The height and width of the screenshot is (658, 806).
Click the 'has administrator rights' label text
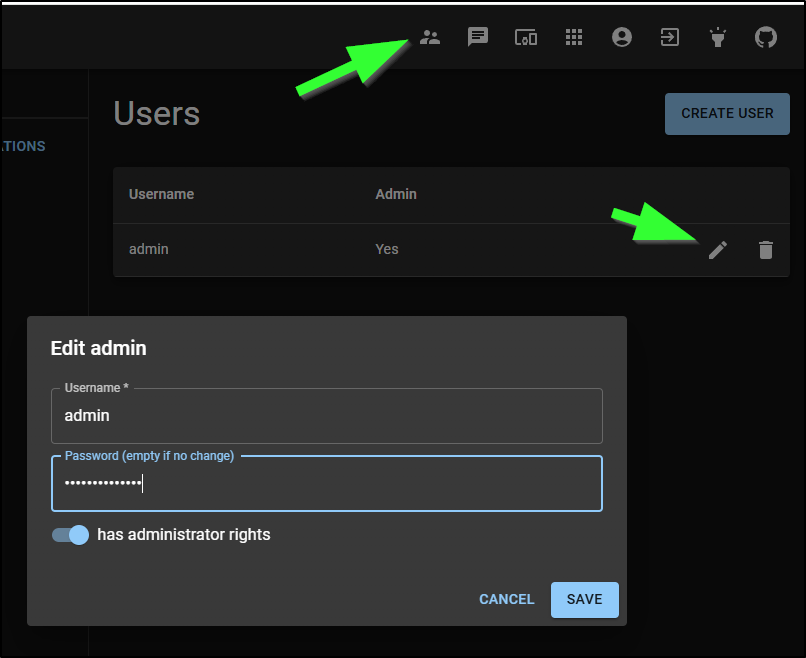[184, 535]
